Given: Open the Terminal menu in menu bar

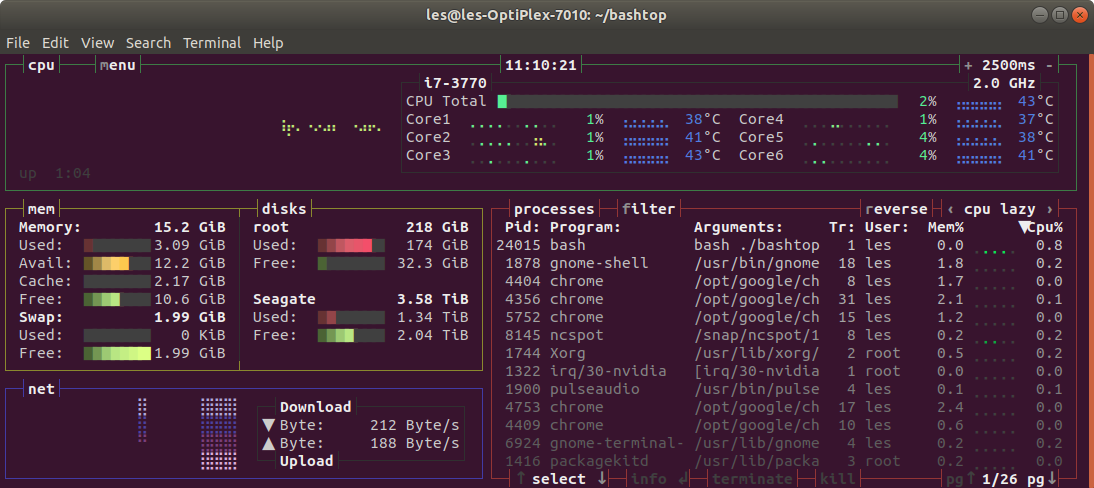Looking at the screenshot, I should (212, 43).
